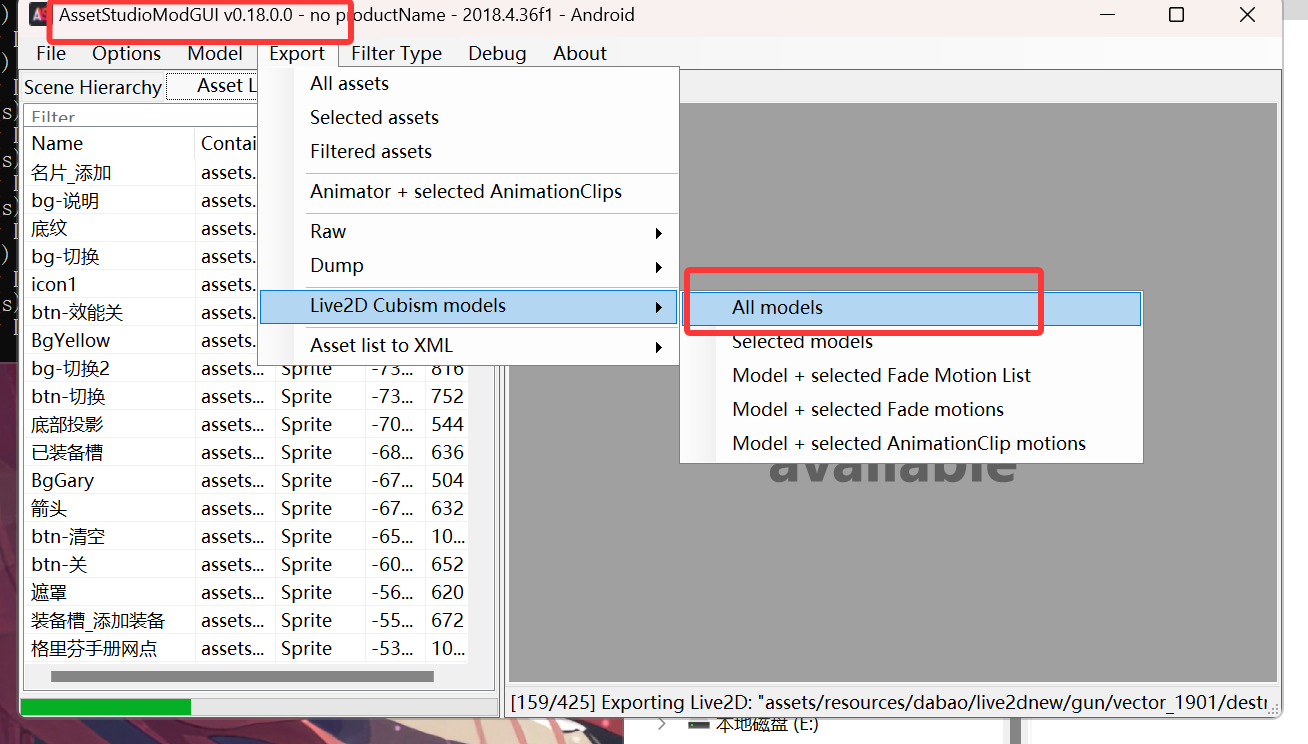Close the Export menu
Image resolution: width=1308 pixels, height=744 pixels.
pyautogui.click(x=297, y=54)
